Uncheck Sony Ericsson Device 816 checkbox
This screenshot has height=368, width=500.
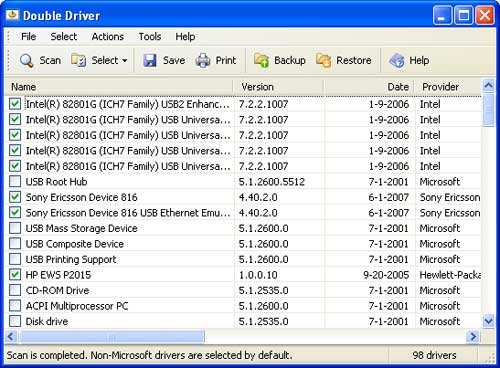click(x=15, y=197)
